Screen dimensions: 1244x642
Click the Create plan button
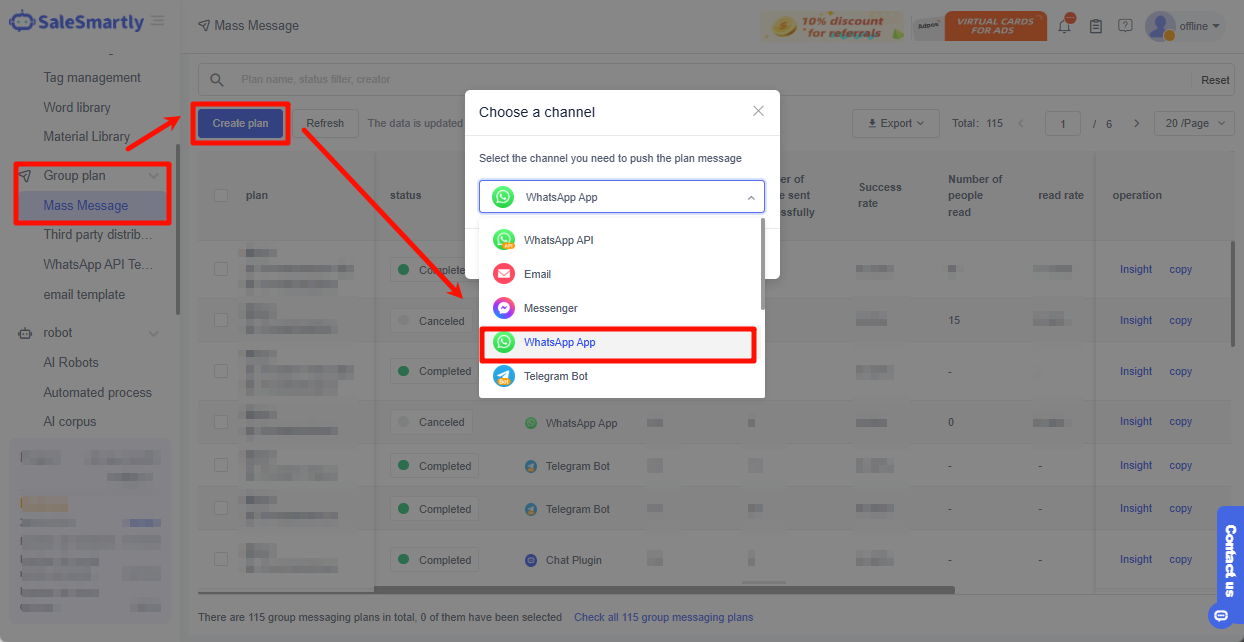[x=240, y=123]
